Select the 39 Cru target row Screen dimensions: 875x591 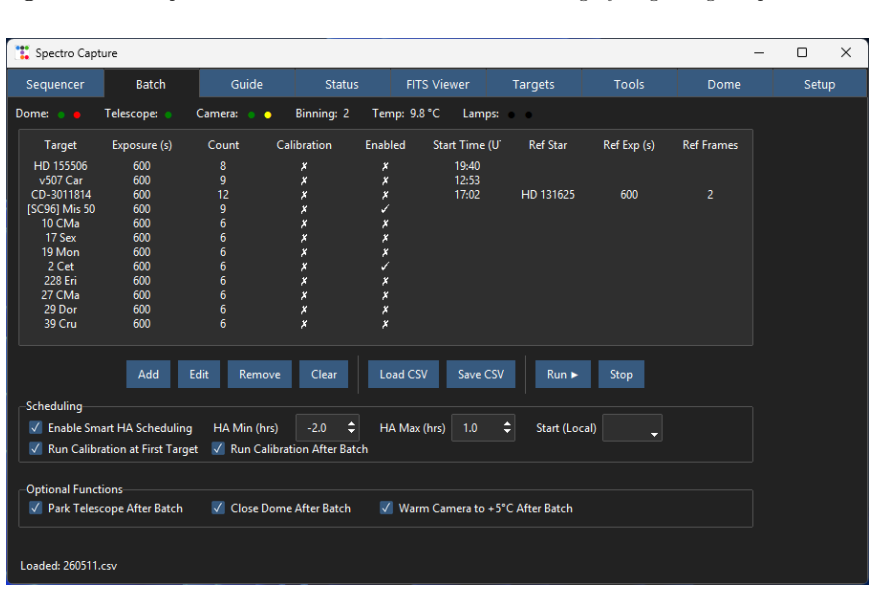[386, 324]
